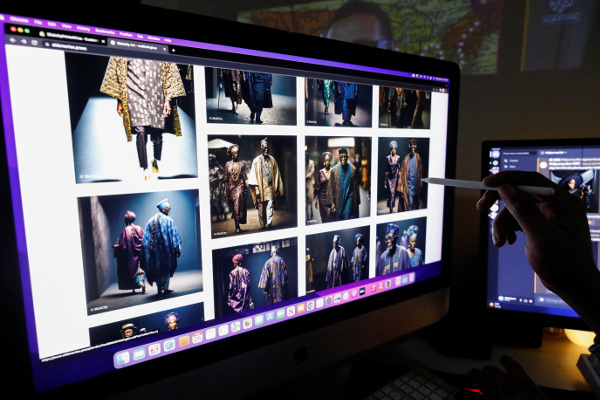Toggle the Discord microphone mute

tap(520, 301)
